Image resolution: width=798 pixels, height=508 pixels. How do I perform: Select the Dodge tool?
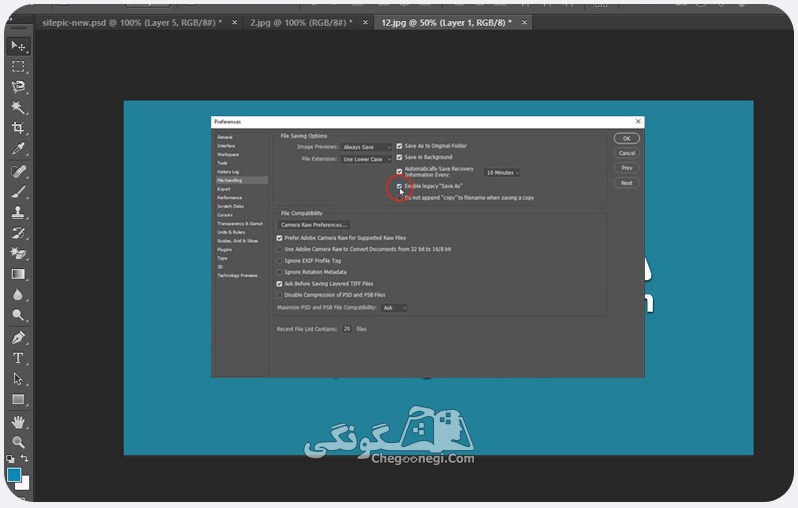18,315
